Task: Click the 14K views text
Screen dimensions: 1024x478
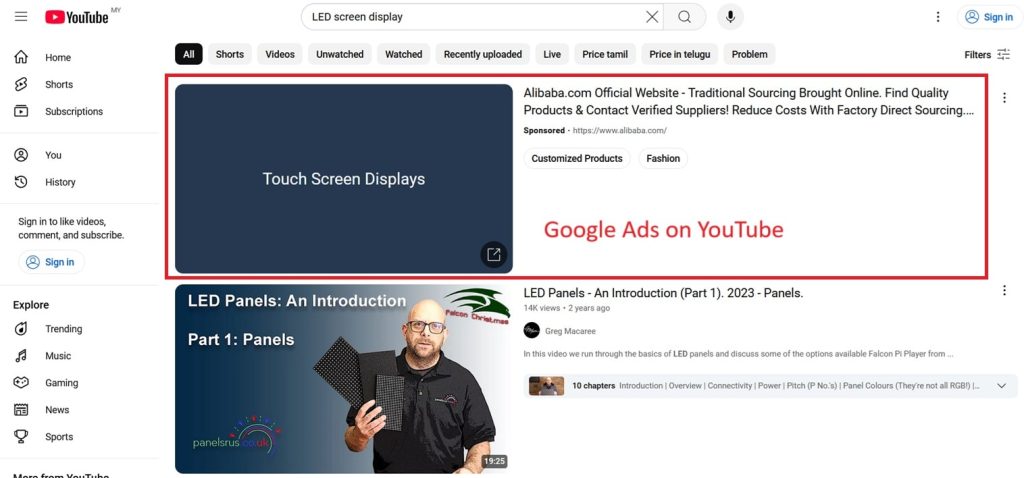Action: coord(542,308)
